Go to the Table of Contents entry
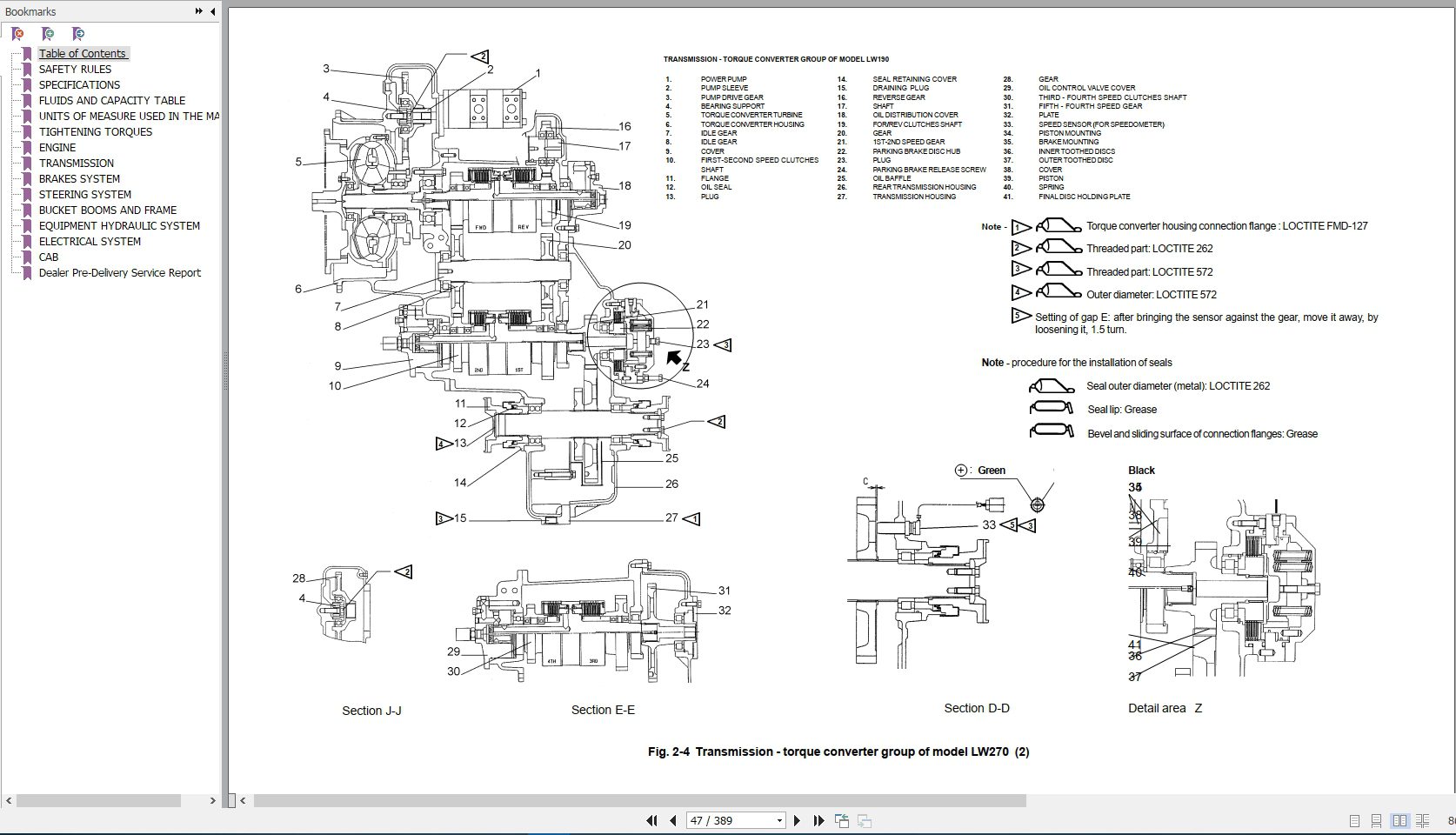This screenshot has width=1456, height=835. click(x=83, y=53)
